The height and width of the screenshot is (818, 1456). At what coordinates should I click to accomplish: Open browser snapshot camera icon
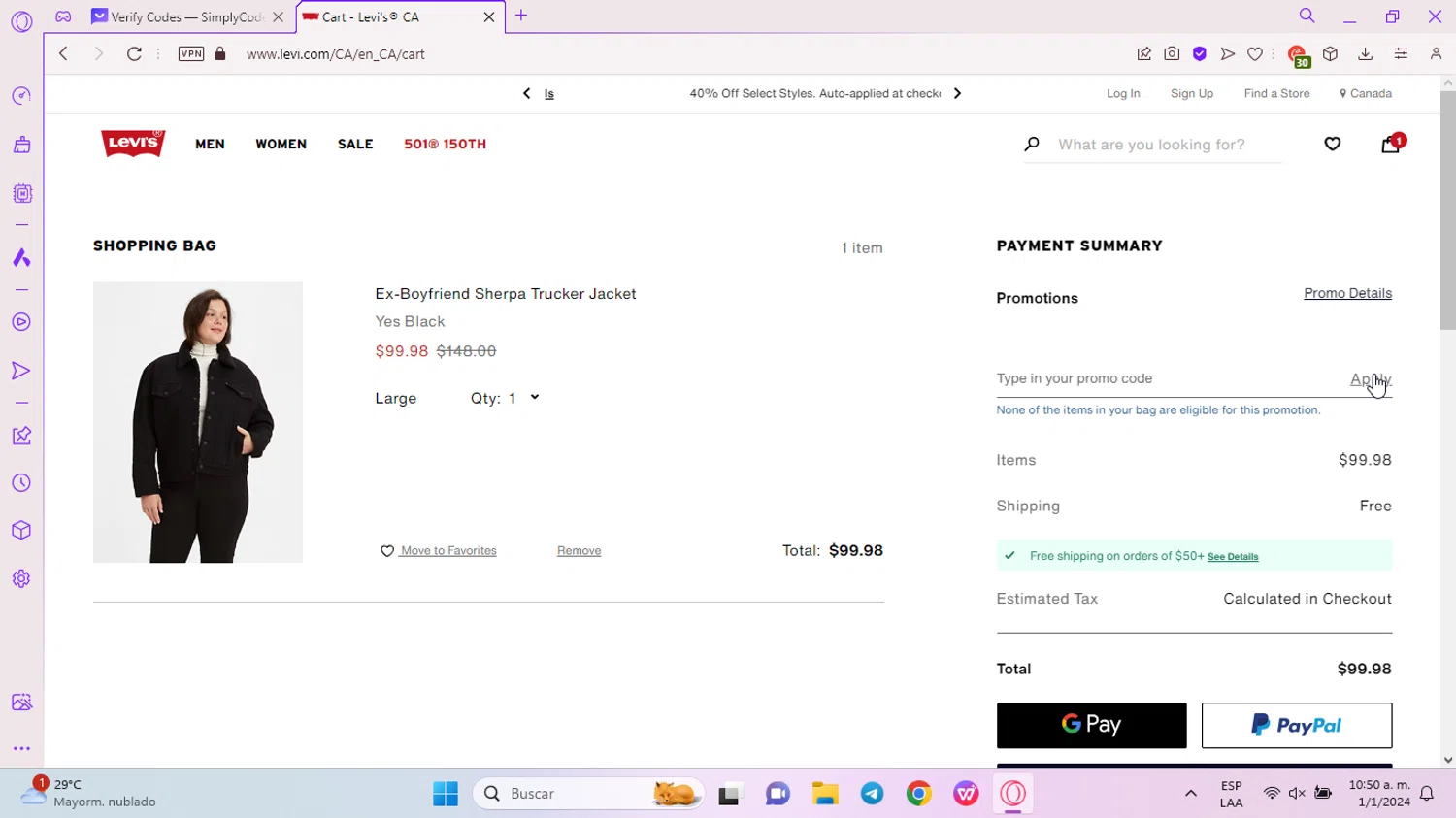click(1172, 54)
